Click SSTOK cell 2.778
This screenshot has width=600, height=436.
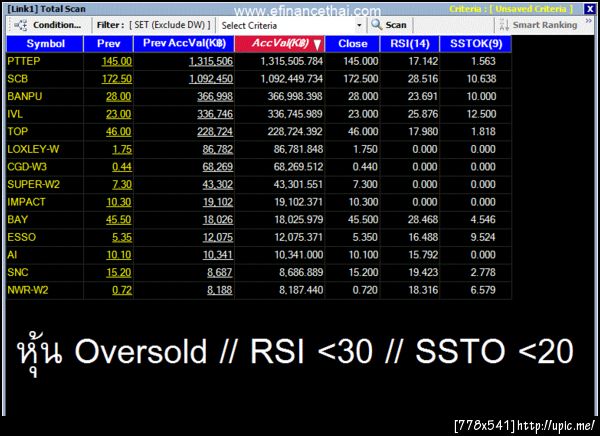click(x=483, y=273)
